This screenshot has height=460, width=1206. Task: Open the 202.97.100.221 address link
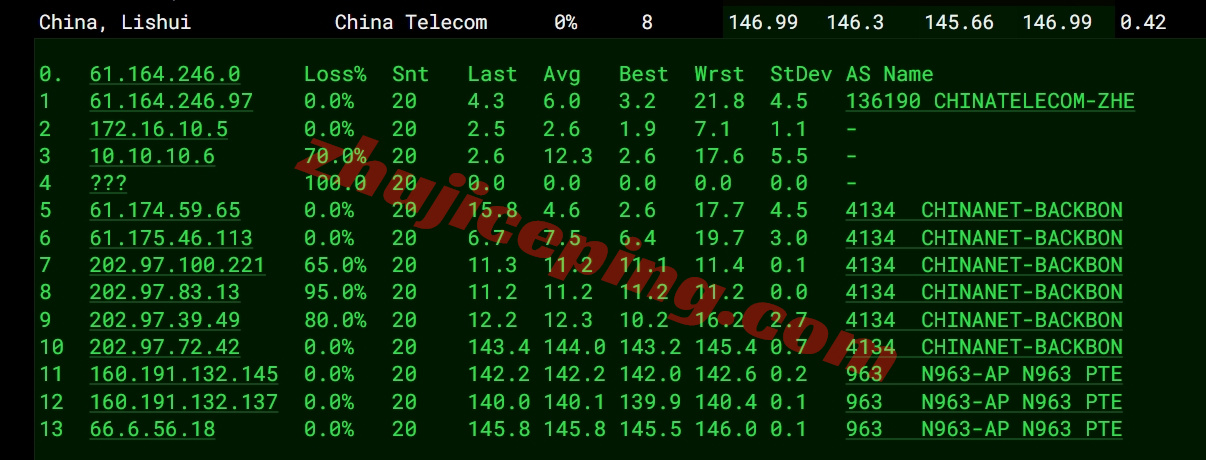[177, 265]
